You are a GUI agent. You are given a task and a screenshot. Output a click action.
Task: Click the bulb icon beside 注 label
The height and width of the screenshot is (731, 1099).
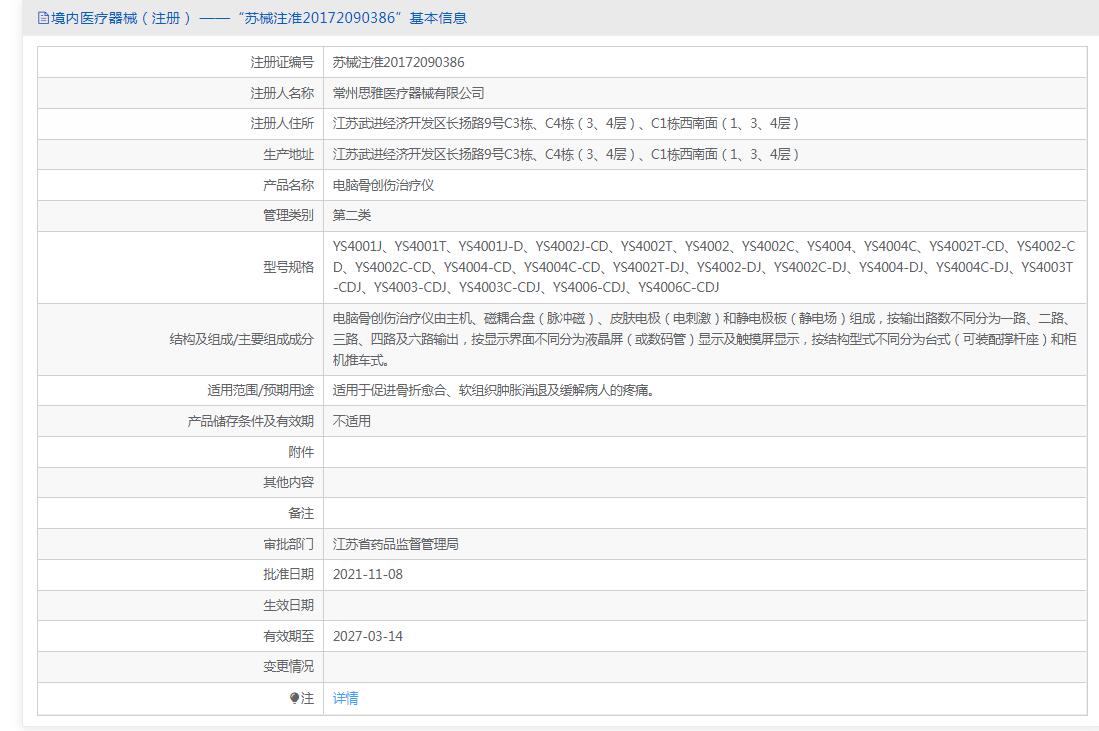(294, 698)
